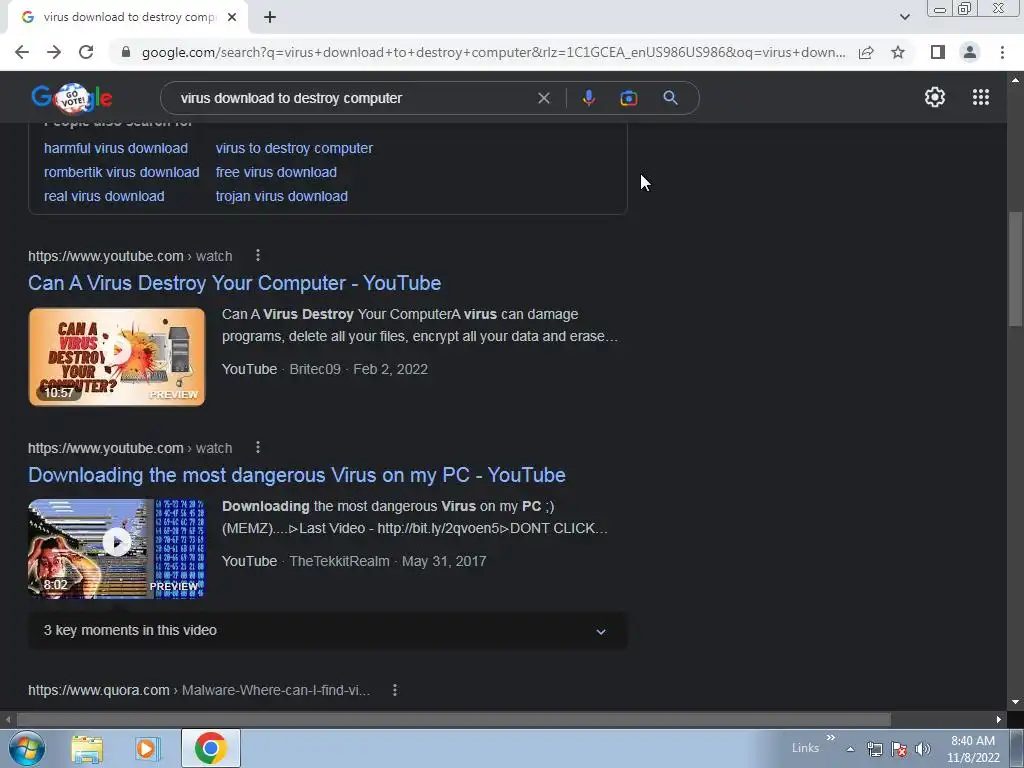The width and height of the screenshot is (1024, 768).
Task: Go forward with the browser forward arrow
Action: tap(54, 52)
